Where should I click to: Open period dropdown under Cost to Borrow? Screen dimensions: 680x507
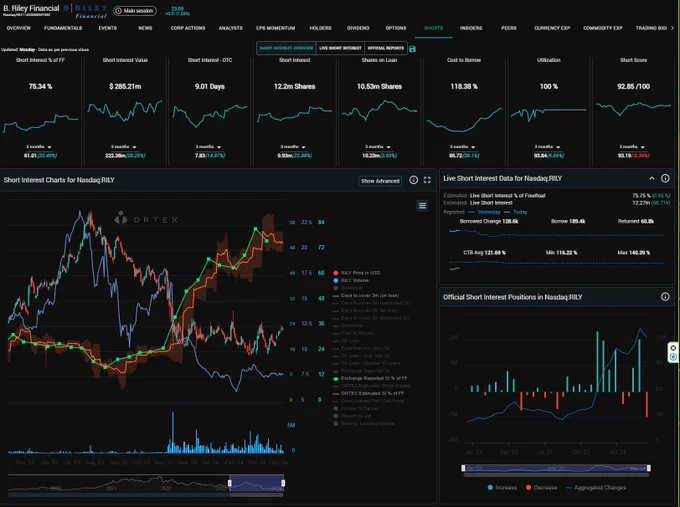coord(463,147)
